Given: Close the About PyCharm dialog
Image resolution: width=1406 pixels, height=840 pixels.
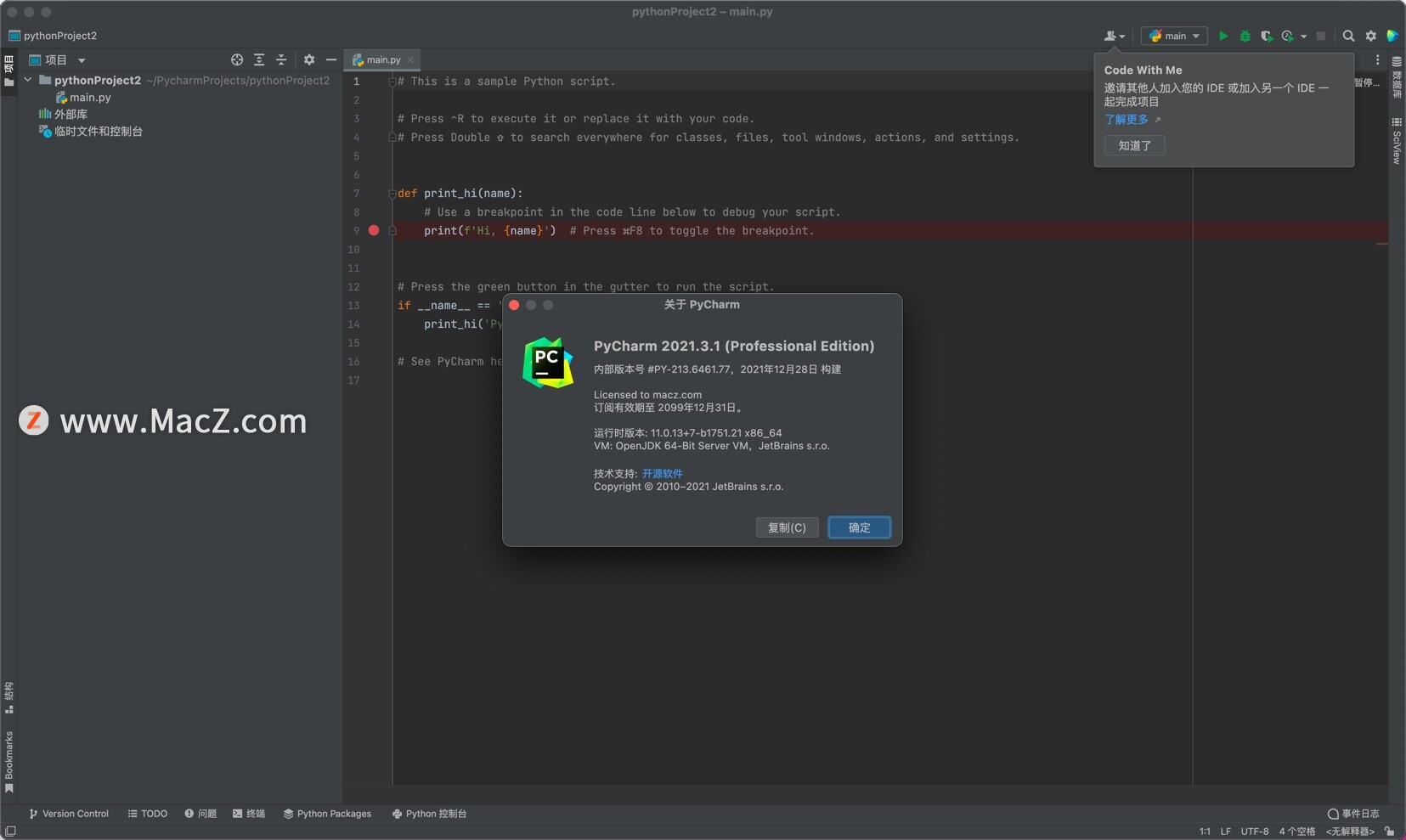Looking at the screenshot, I should coord(514,305).
